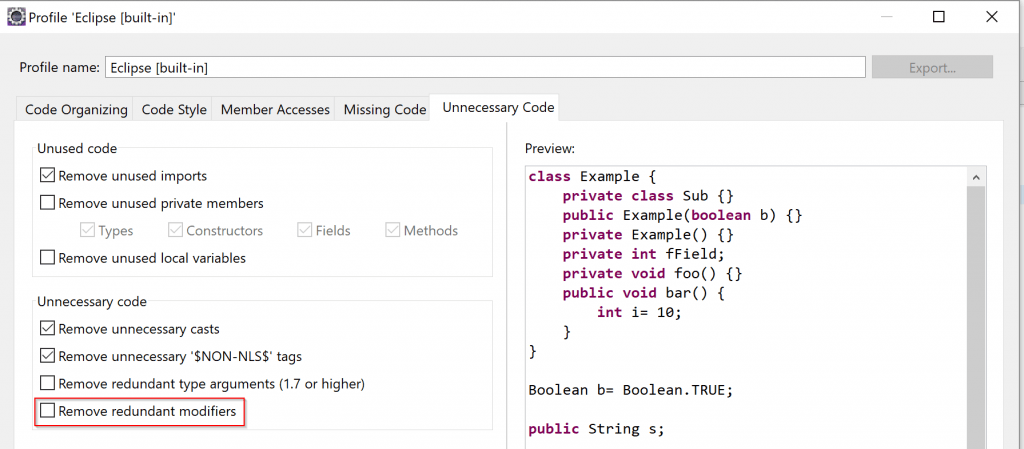The height and width of the screenshot is (449, 1024).
Task: Close the Profile dialog window
Action: [992, 17]
